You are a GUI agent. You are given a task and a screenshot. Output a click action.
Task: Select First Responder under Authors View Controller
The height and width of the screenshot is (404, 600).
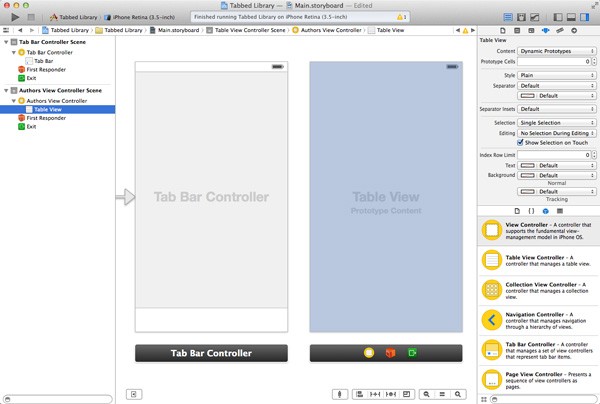click(46, 118)
